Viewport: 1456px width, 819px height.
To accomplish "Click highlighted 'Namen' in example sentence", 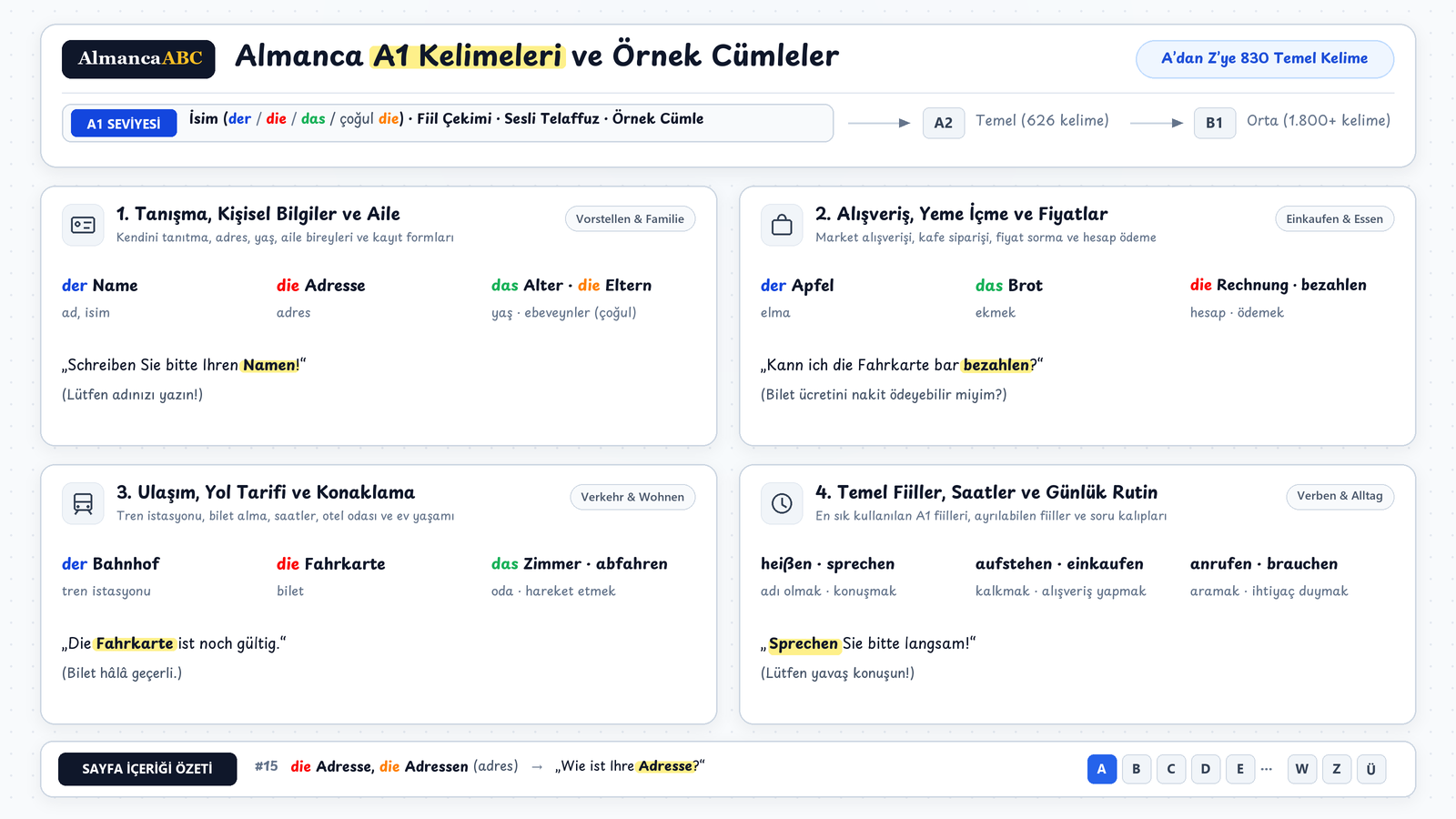I will coord(269,365).
